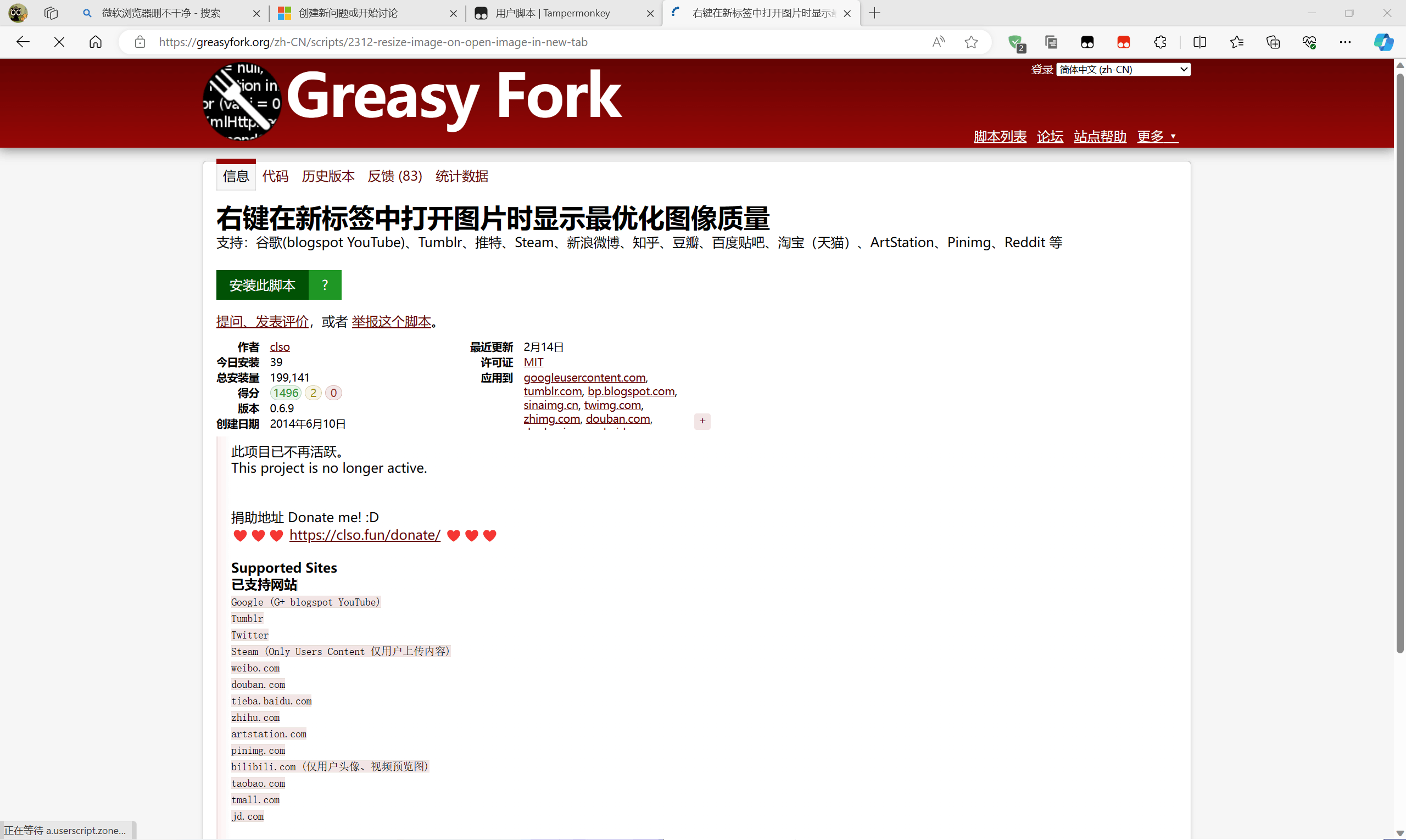1406x840 pixels.
Task: Switch to the 代码 tab
Action: tap(275, 176)
